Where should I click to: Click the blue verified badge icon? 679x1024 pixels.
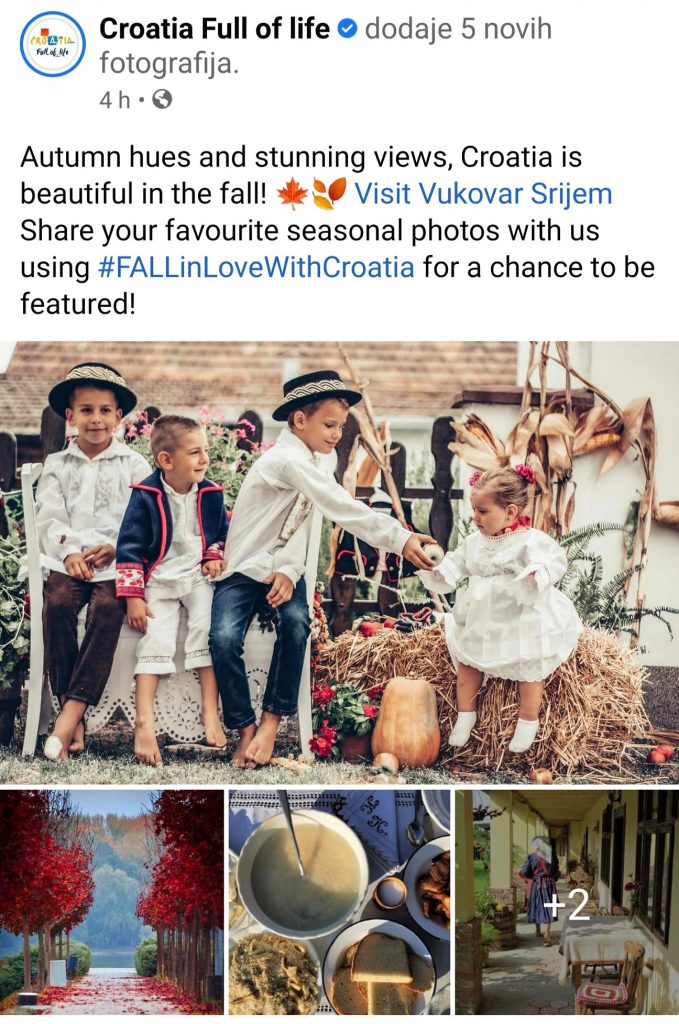click(349, 29)
